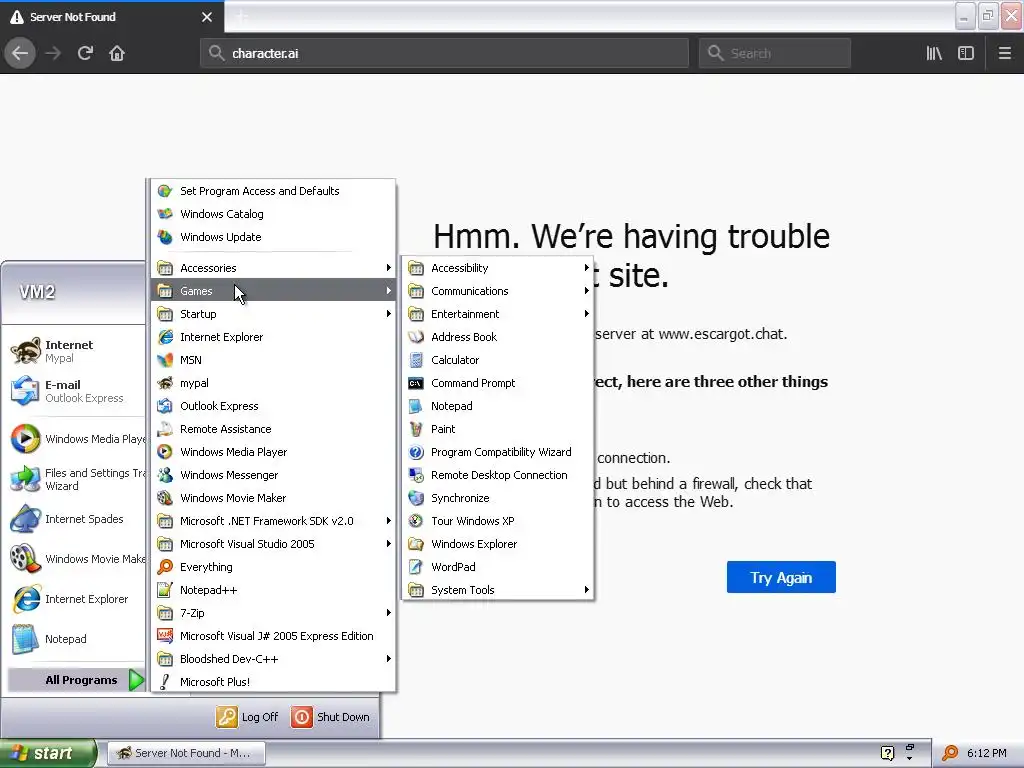Start Tour Windows XP

498,521
